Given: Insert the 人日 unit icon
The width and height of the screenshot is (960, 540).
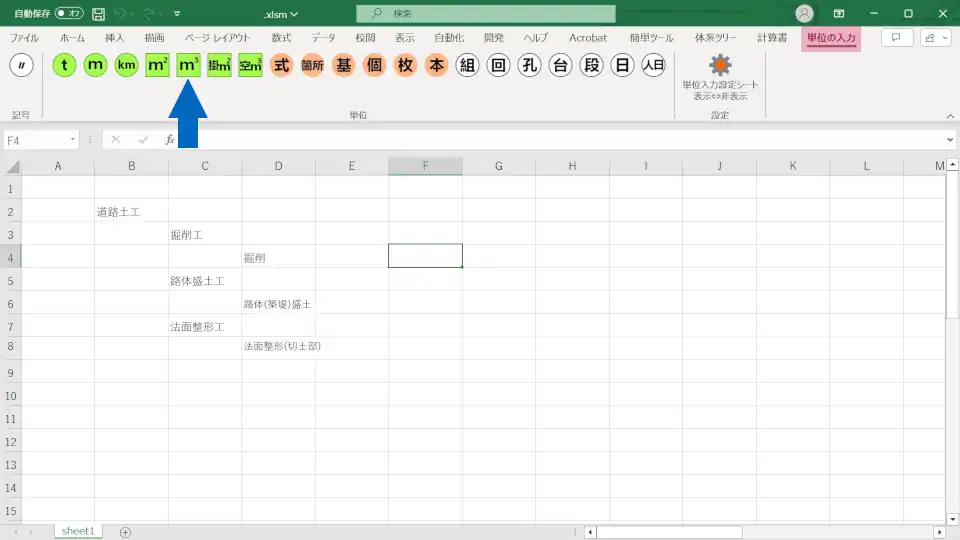Looking at the screenshot, I should 653,65.
